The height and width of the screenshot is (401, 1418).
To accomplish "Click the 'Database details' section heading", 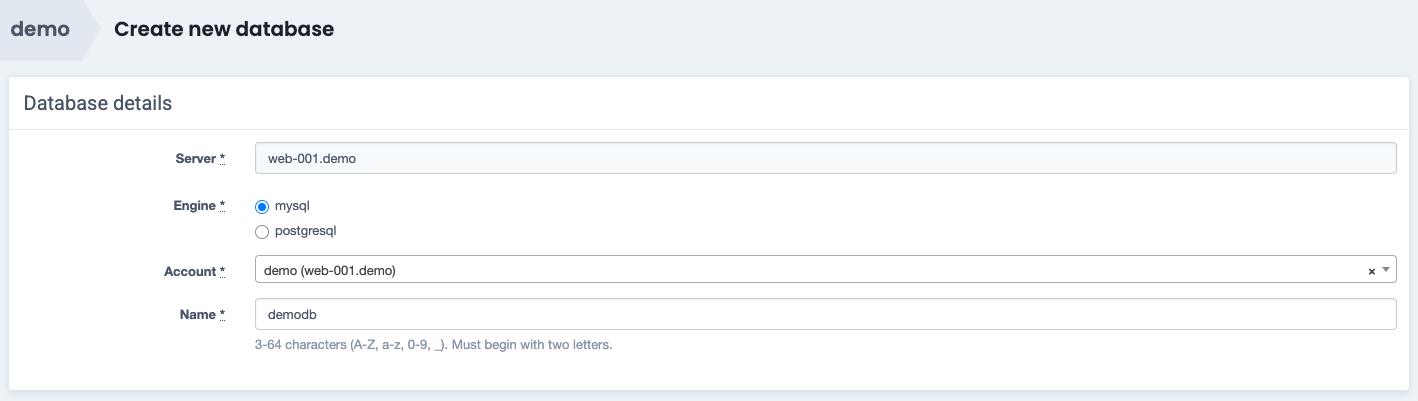I will tap(98, 103).
